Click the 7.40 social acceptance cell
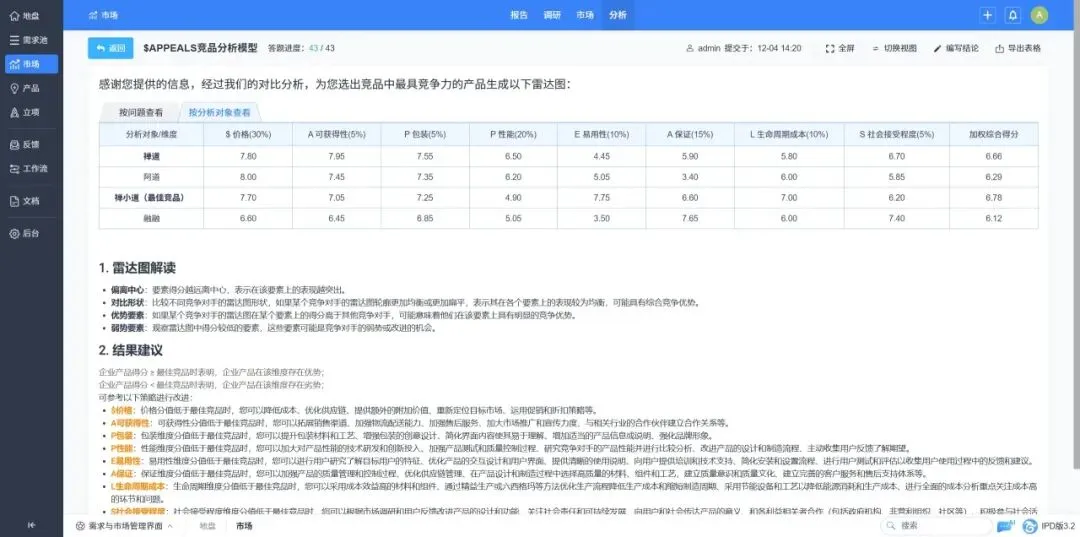 [896, 218]
